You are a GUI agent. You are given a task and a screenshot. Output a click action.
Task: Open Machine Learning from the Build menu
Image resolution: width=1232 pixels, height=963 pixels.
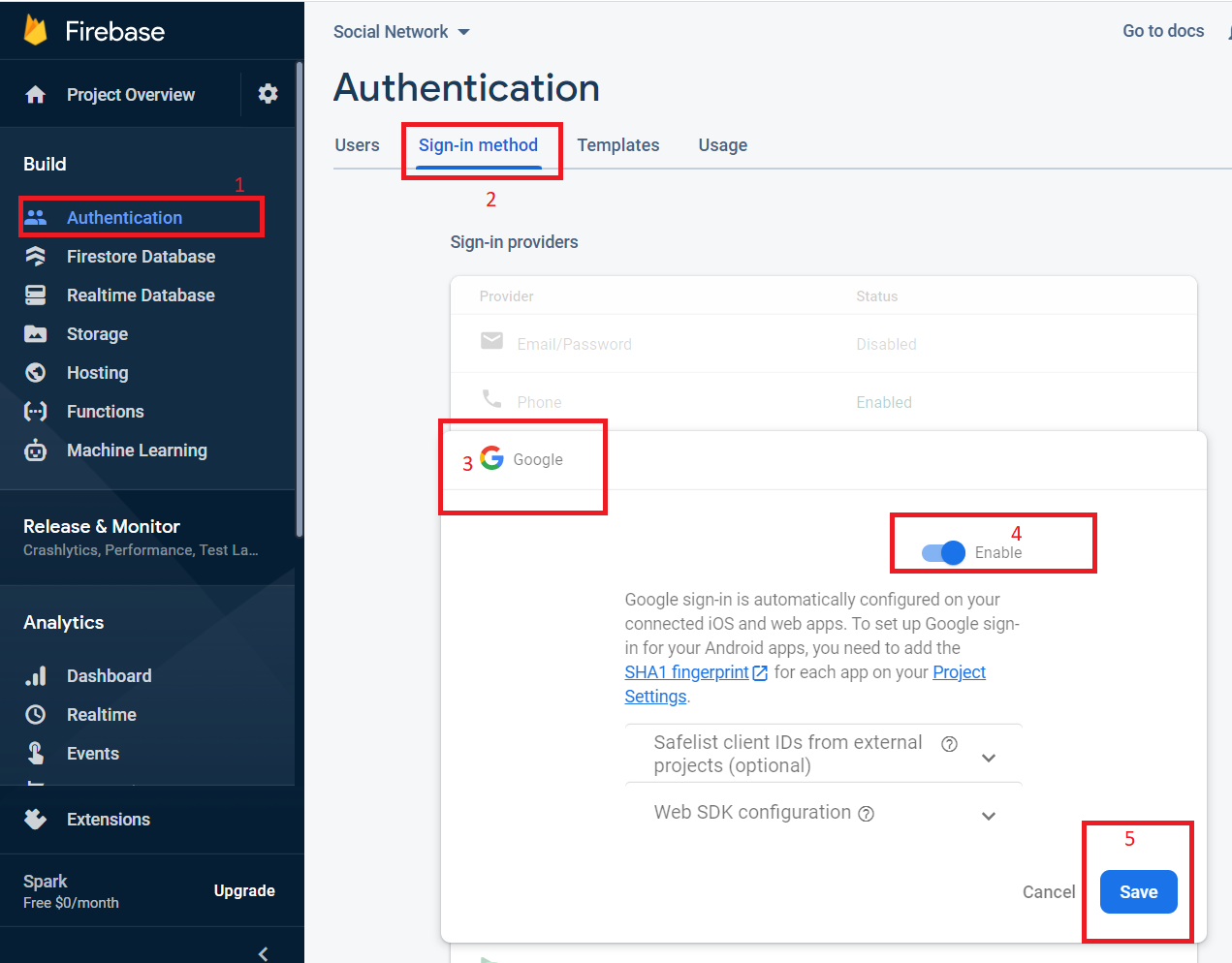coord(36,450)
